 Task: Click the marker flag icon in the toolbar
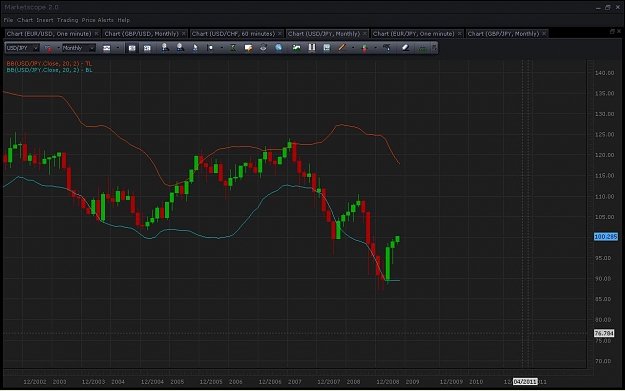pos(210,48)
